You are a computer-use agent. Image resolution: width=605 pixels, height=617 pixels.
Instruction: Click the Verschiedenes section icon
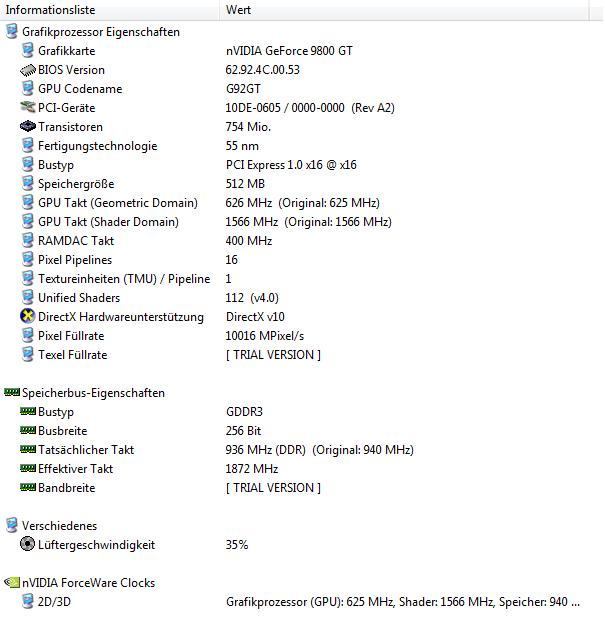pos(12,525)
